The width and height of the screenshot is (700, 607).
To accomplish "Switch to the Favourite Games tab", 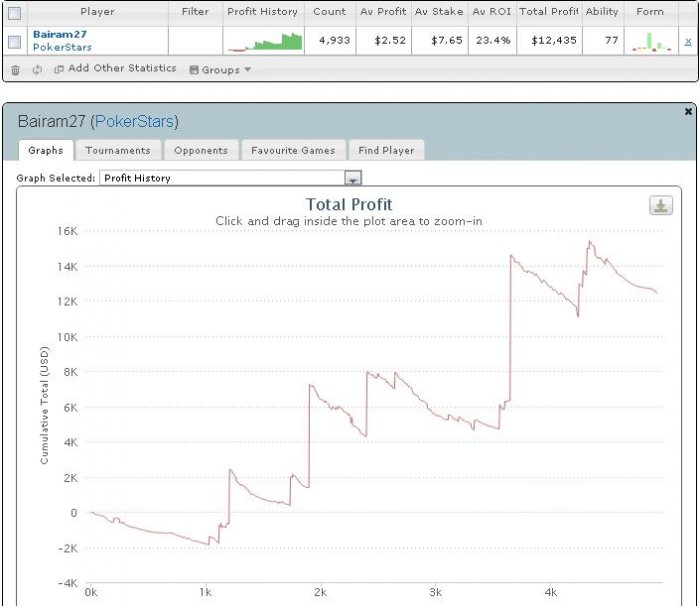I will coord(293,150).
